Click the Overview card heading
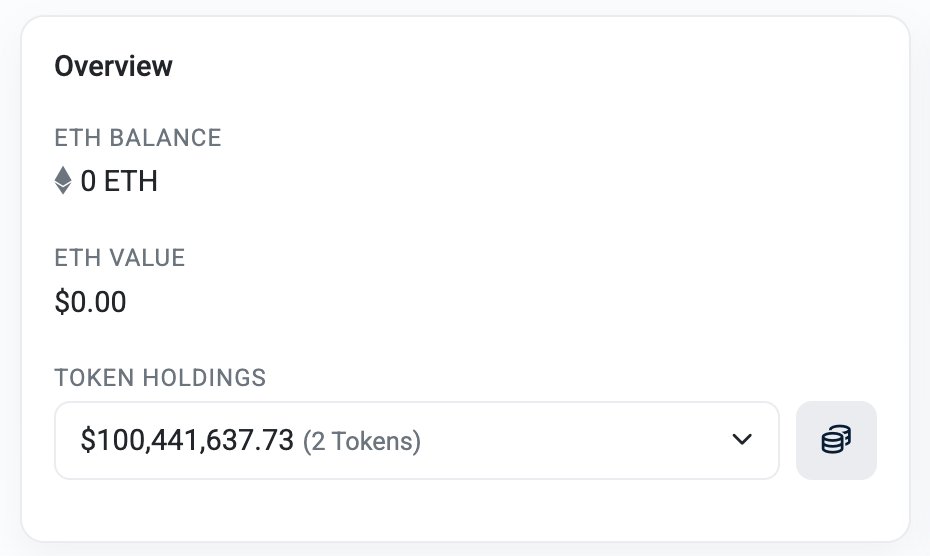The image size is (930, 556). [x=113, y=66]
